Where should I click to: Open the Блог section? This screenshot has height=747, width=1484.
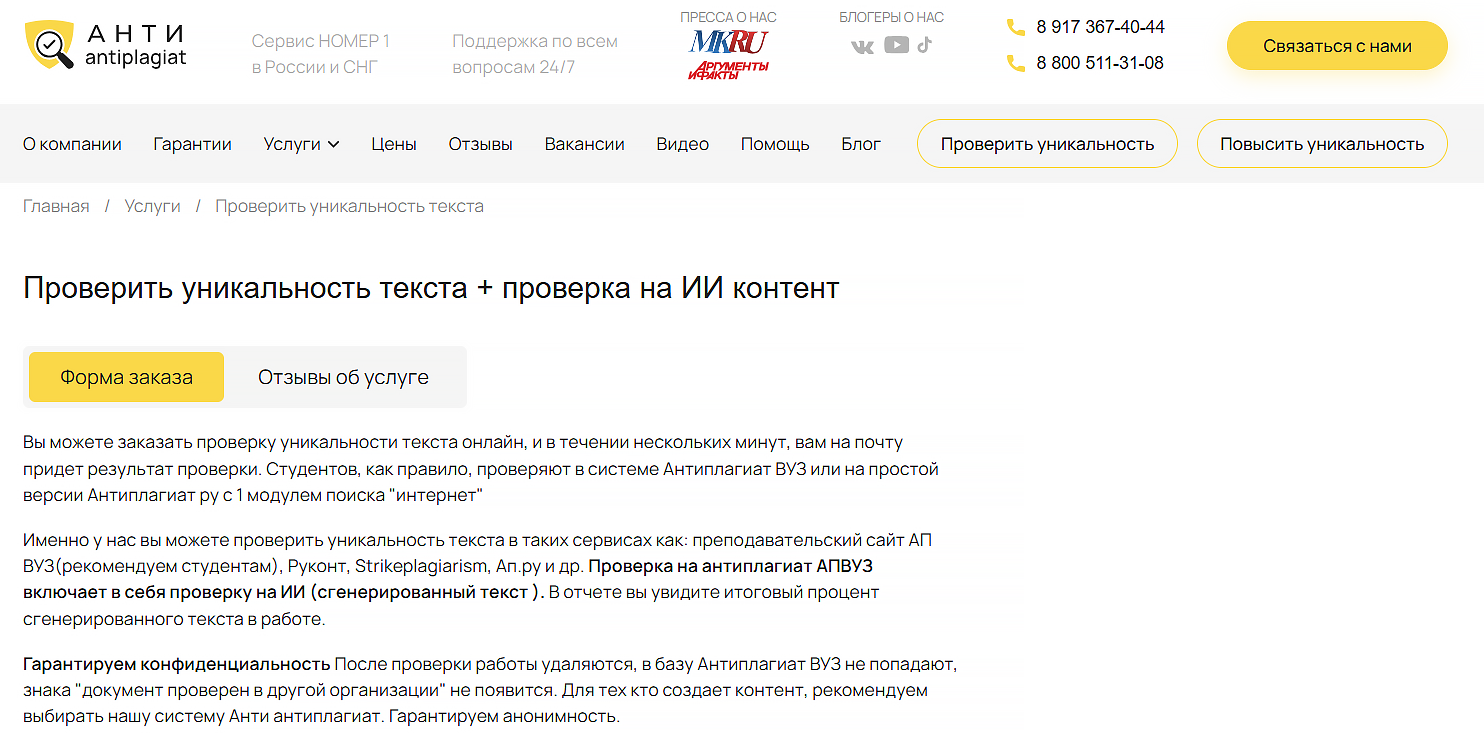click(x=861, y=143)
